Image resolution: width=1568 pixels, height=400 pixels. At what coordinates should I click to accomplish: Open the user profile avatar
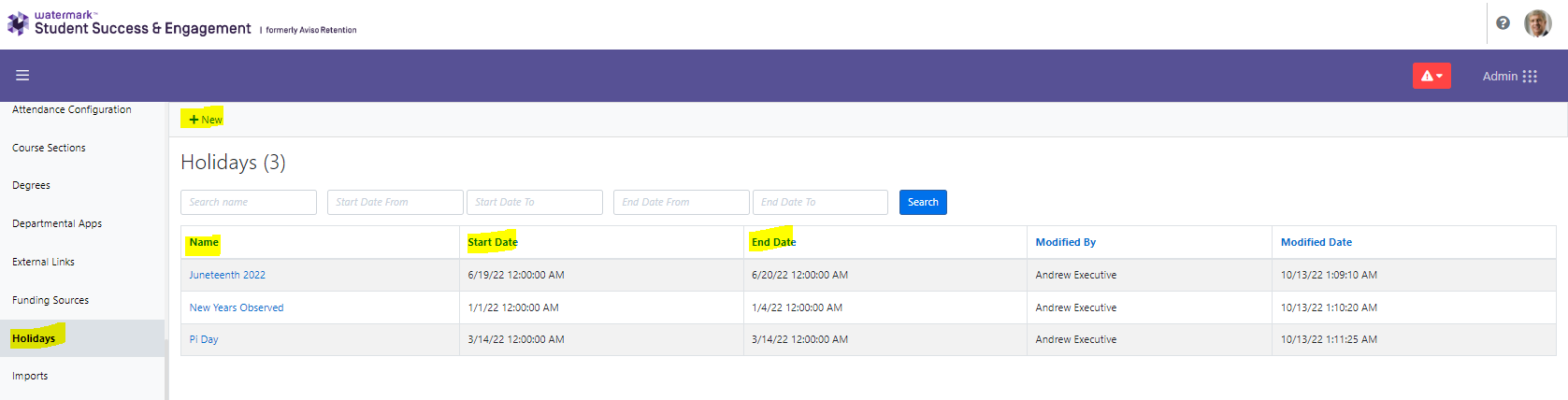(1537, 23)
